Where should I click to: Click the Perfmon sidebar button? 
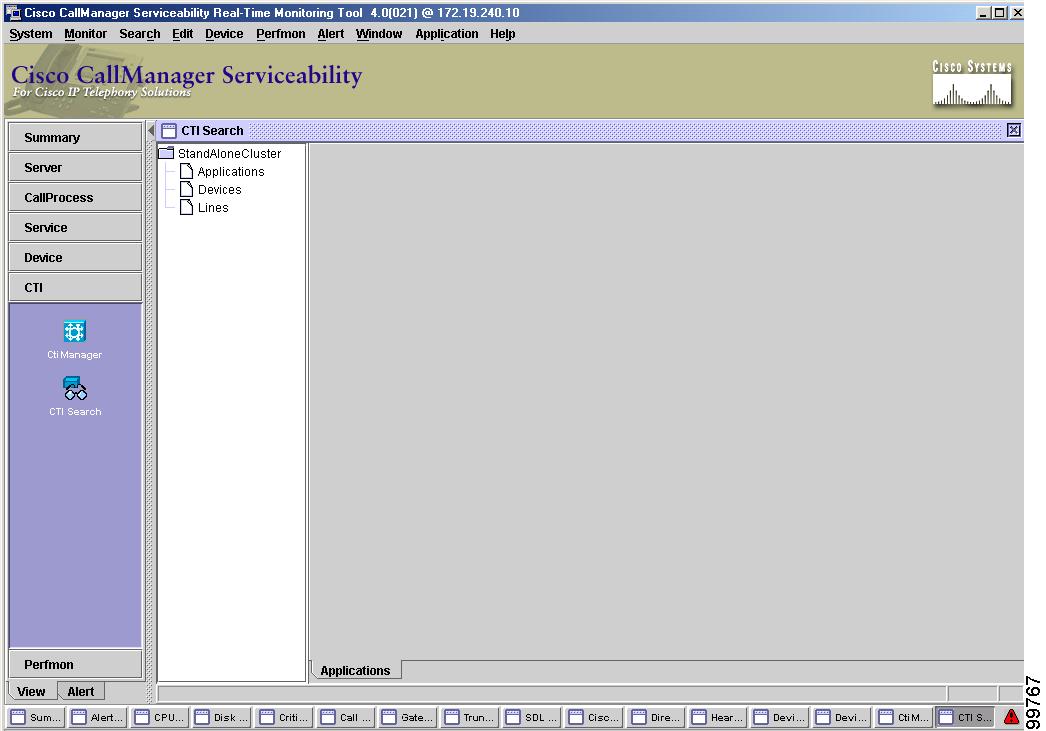75,664
